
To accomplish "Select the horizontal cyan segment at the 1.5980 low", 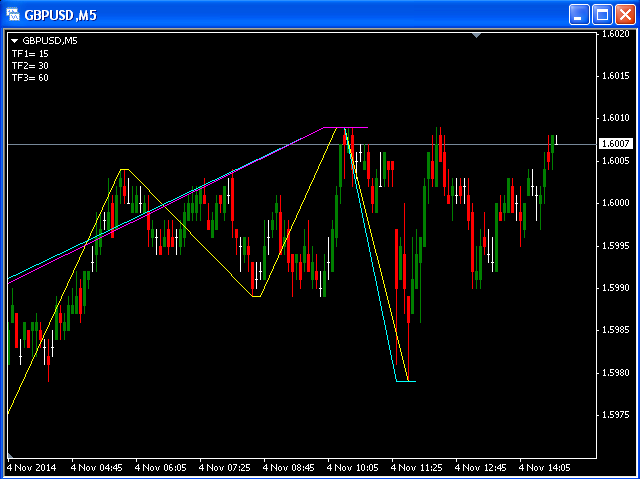I will (406, 381).
